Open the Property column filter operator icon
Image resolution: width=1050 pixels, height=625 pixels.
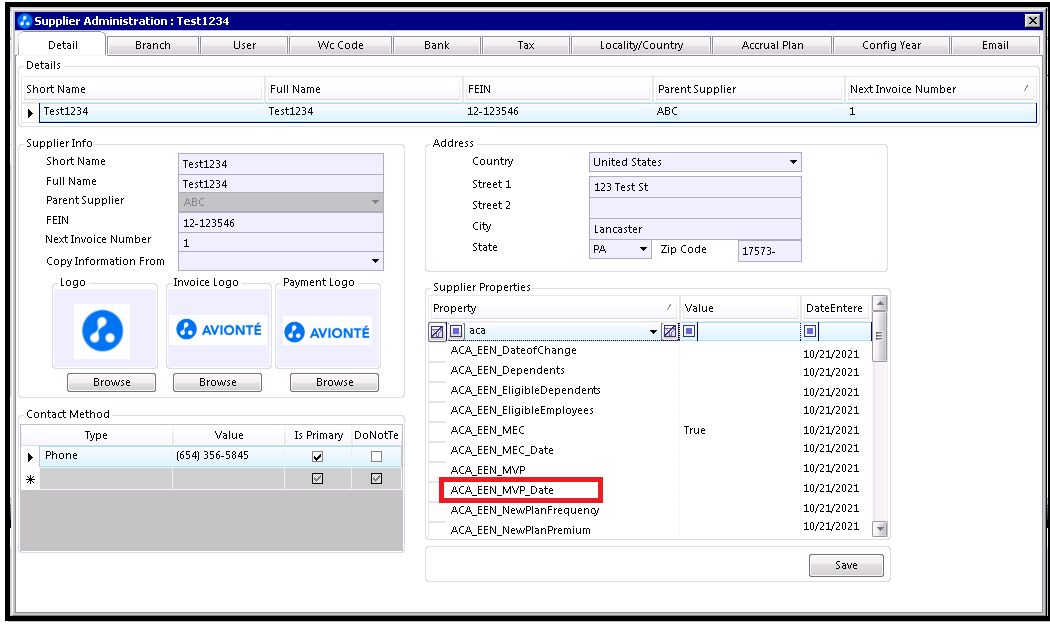pyautogui.click(x=456, y=331)
